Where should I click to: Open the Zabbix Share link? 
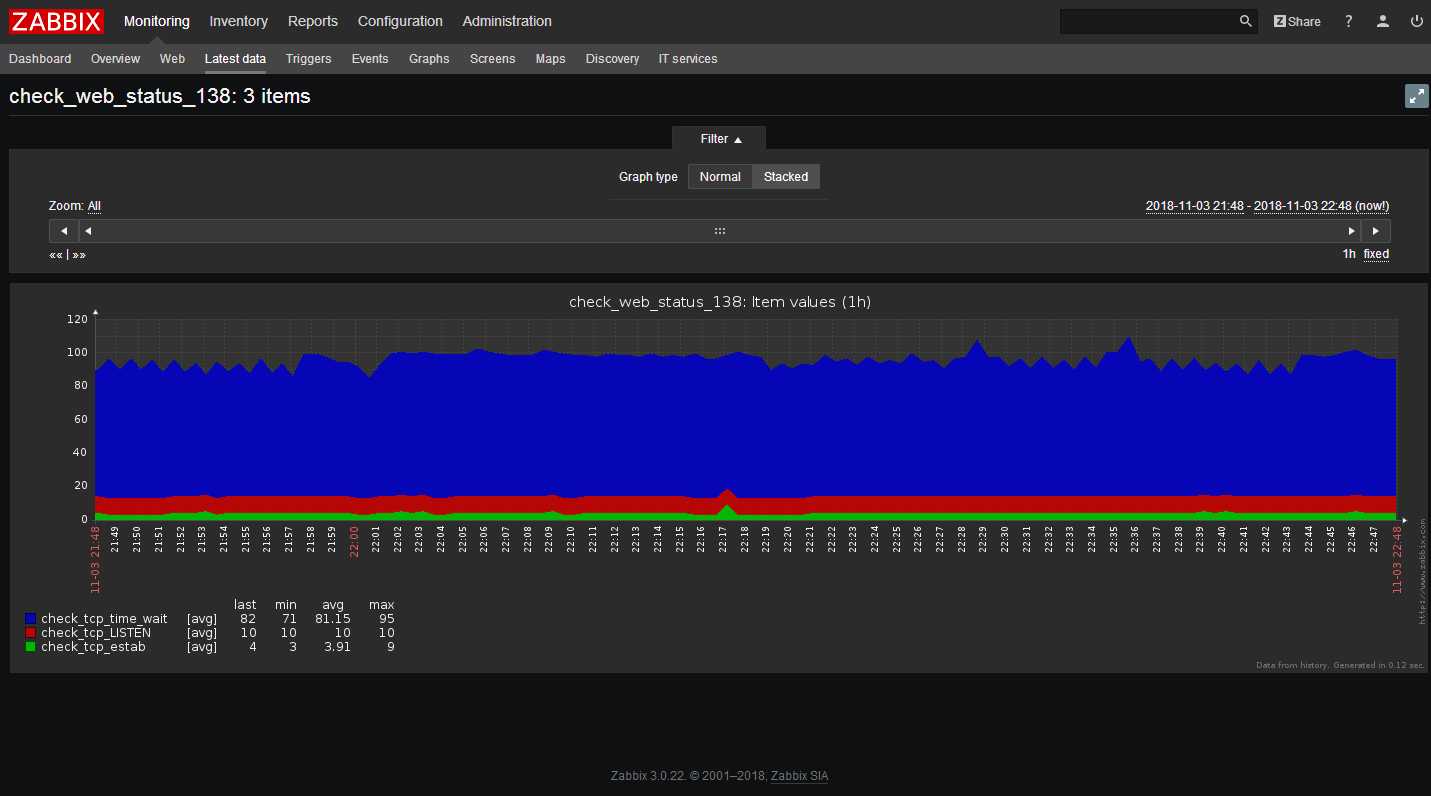coord(1297,21)
